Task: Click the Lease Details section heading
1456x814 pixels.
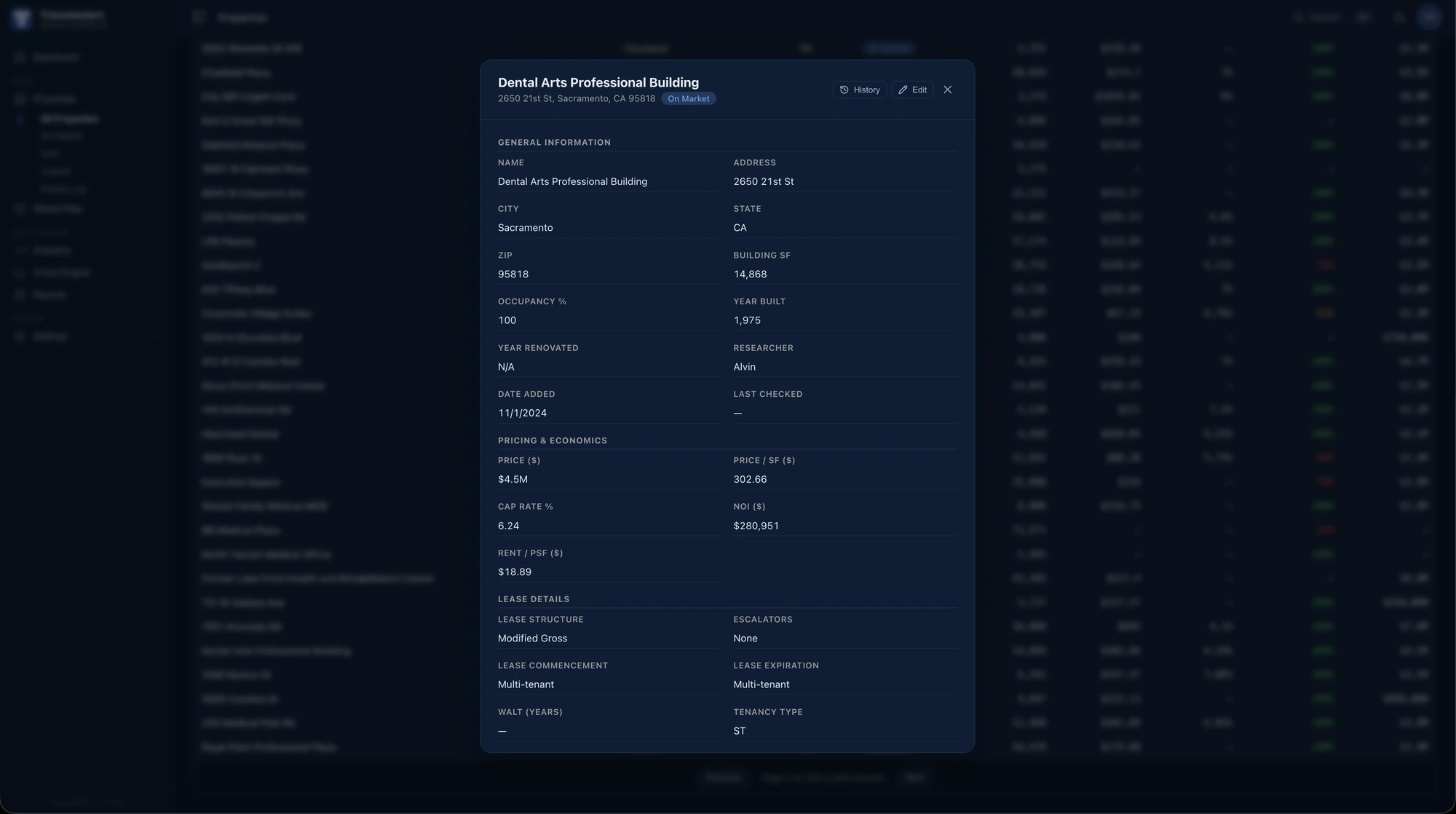Action: (534, 599)
